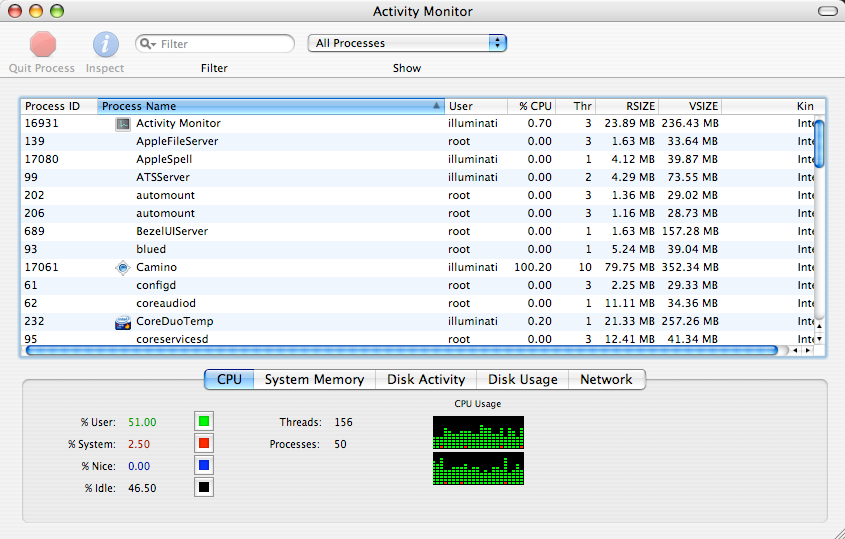Switch to the CPU tab
Screen dimensions: 845x539
click(x=229, y=379)
